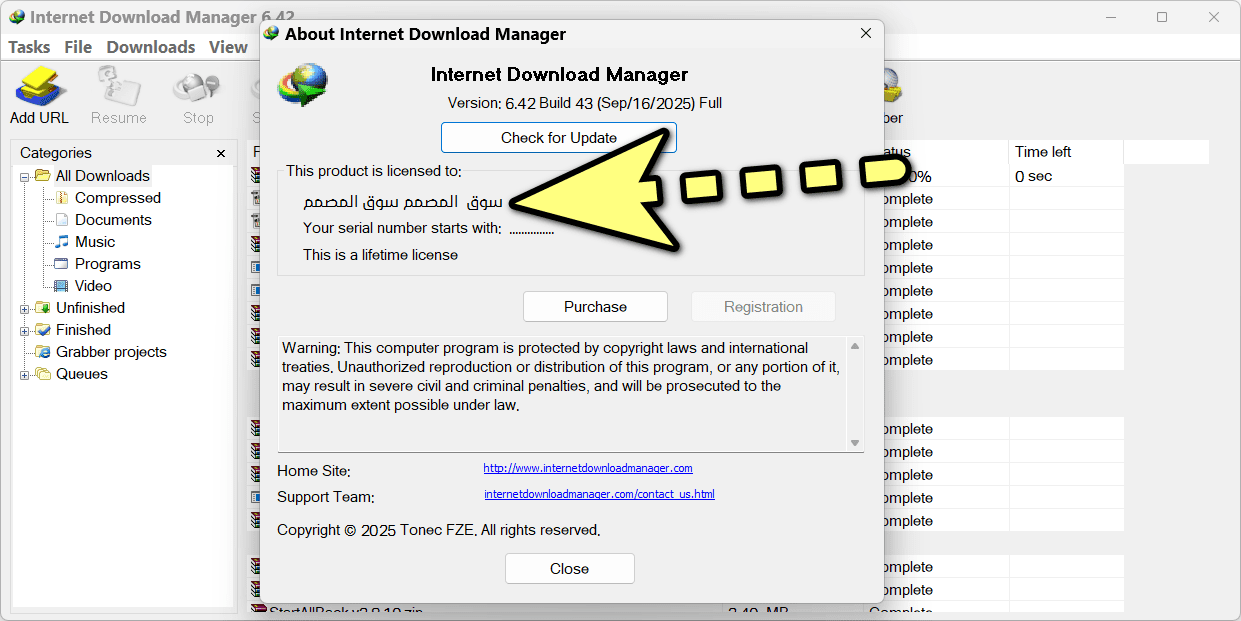Select the Compressed category folder icon
Viewport: 1241px width, 621px height.
tap(62, 198)
